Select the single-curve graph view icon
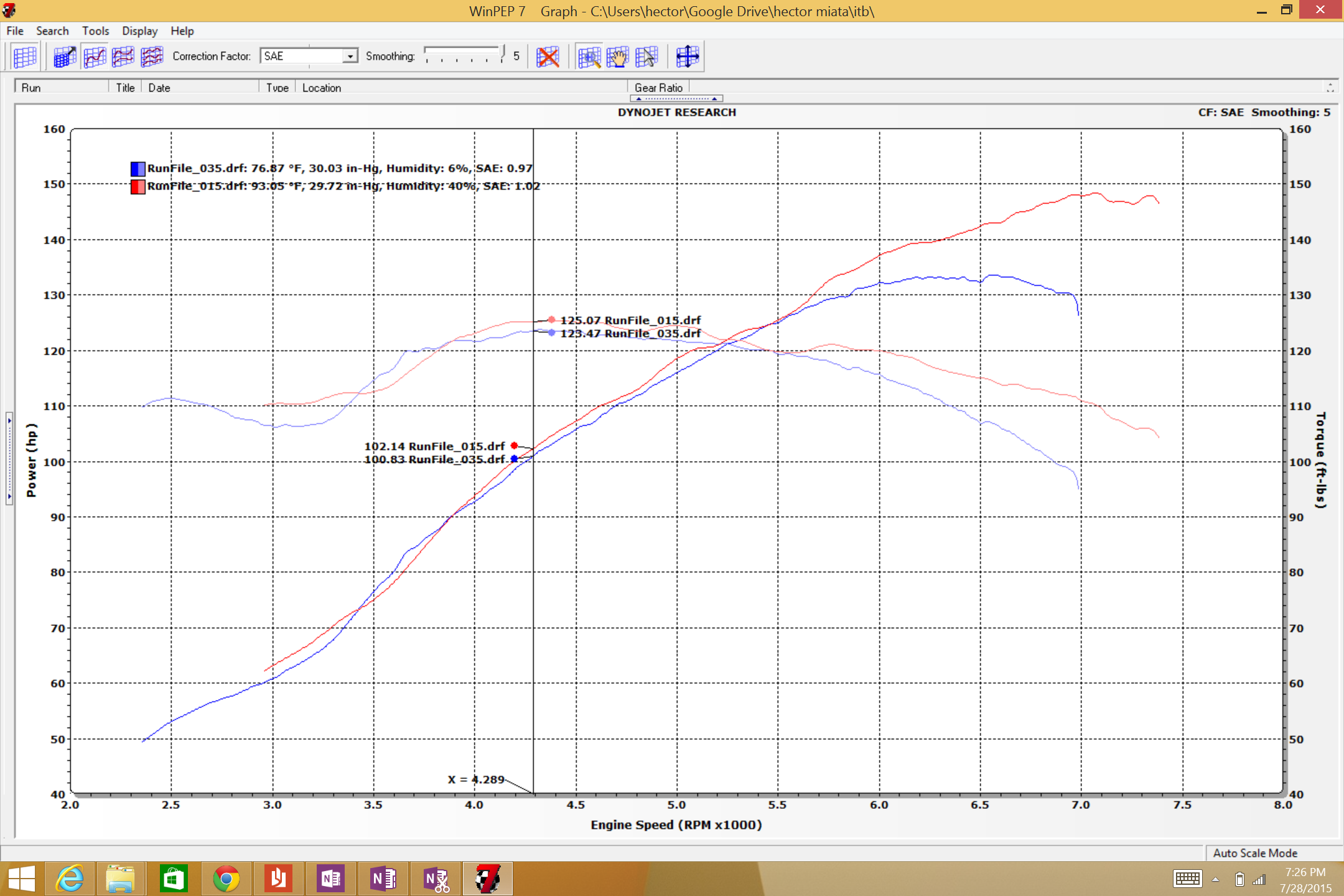Viewport: 1344px width, 896px height. pyautogui.click(x=94, y=57)
